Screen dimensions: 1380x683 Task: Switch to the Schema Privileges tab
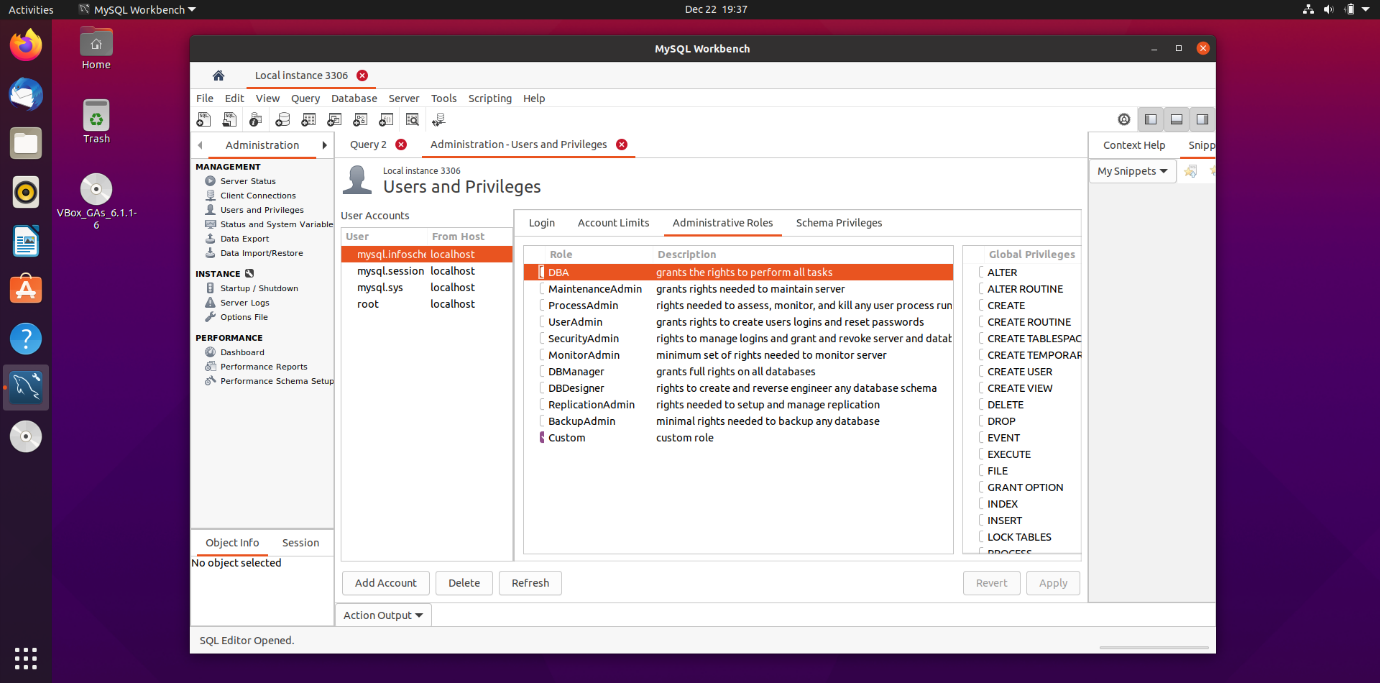[838, 223]
